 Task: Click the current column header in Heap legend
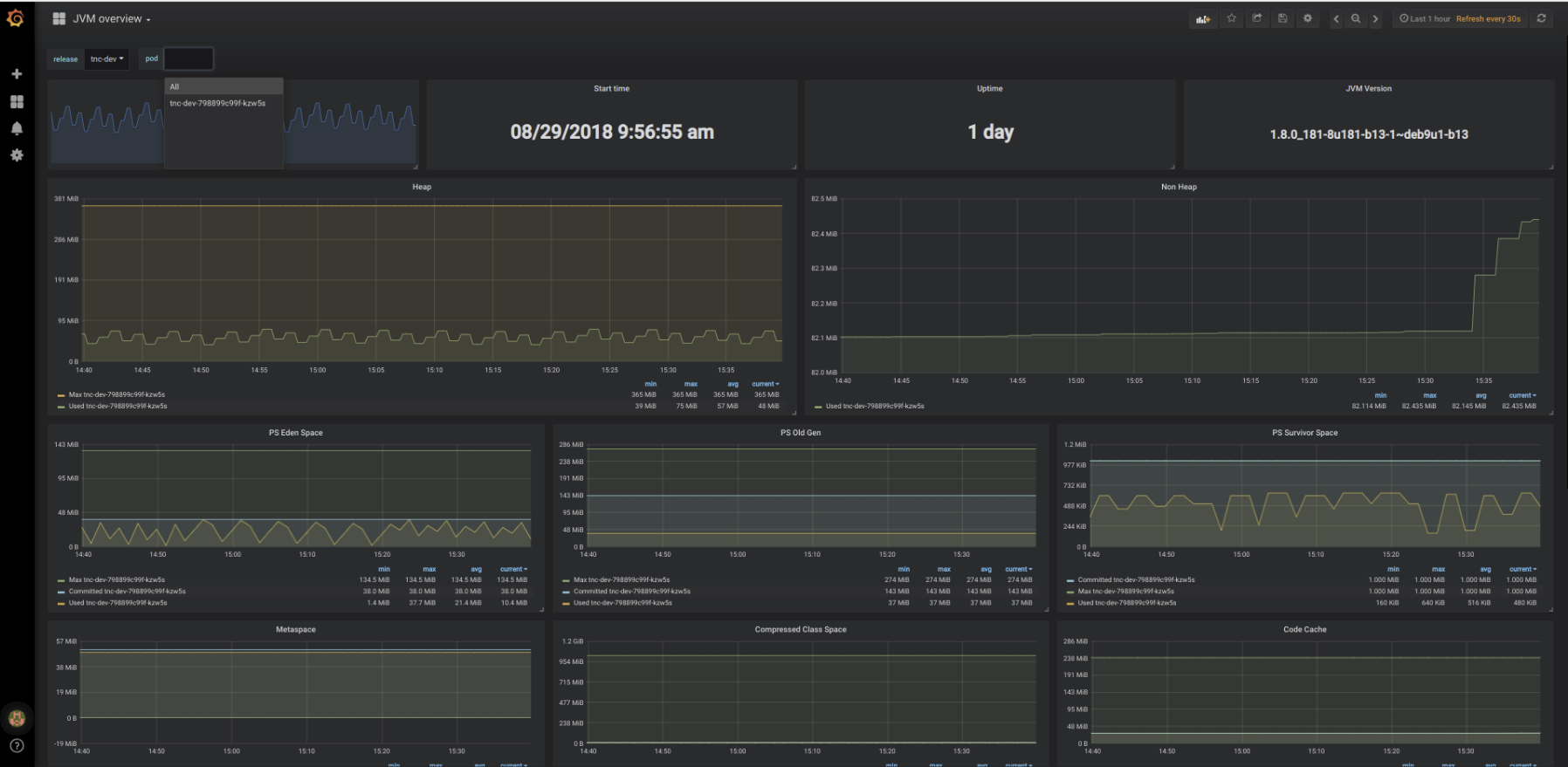click(765, 384)
